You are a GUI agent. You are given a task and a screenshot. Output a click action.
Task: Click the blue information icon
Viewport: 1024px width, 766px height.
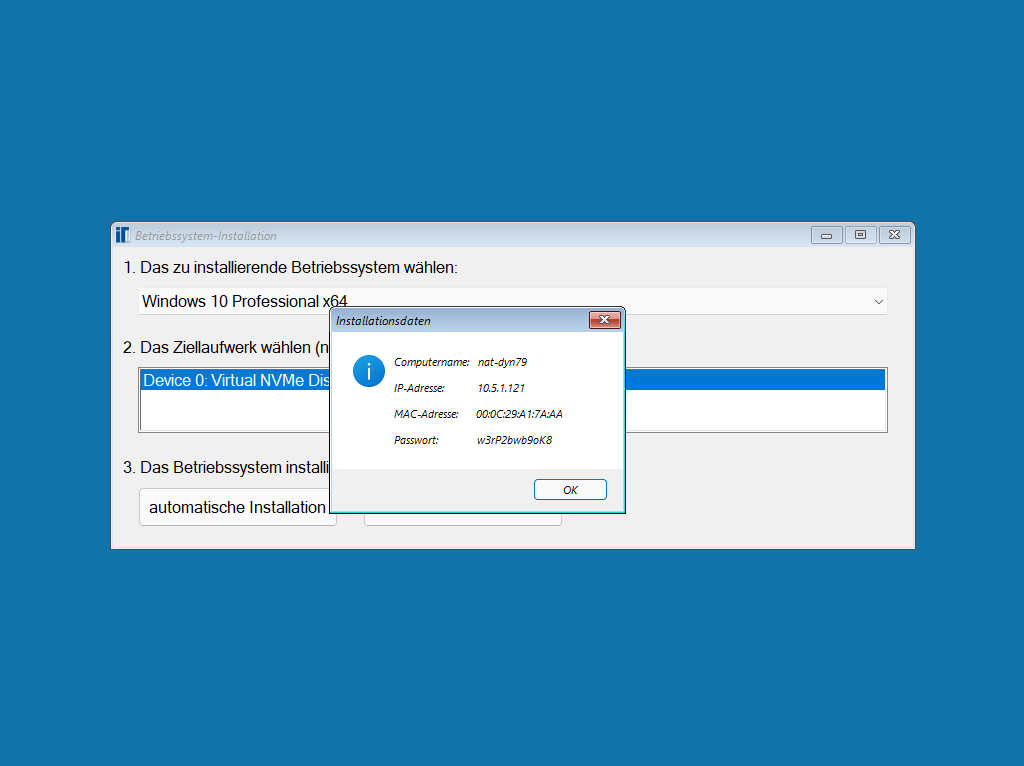coord(369,371)
